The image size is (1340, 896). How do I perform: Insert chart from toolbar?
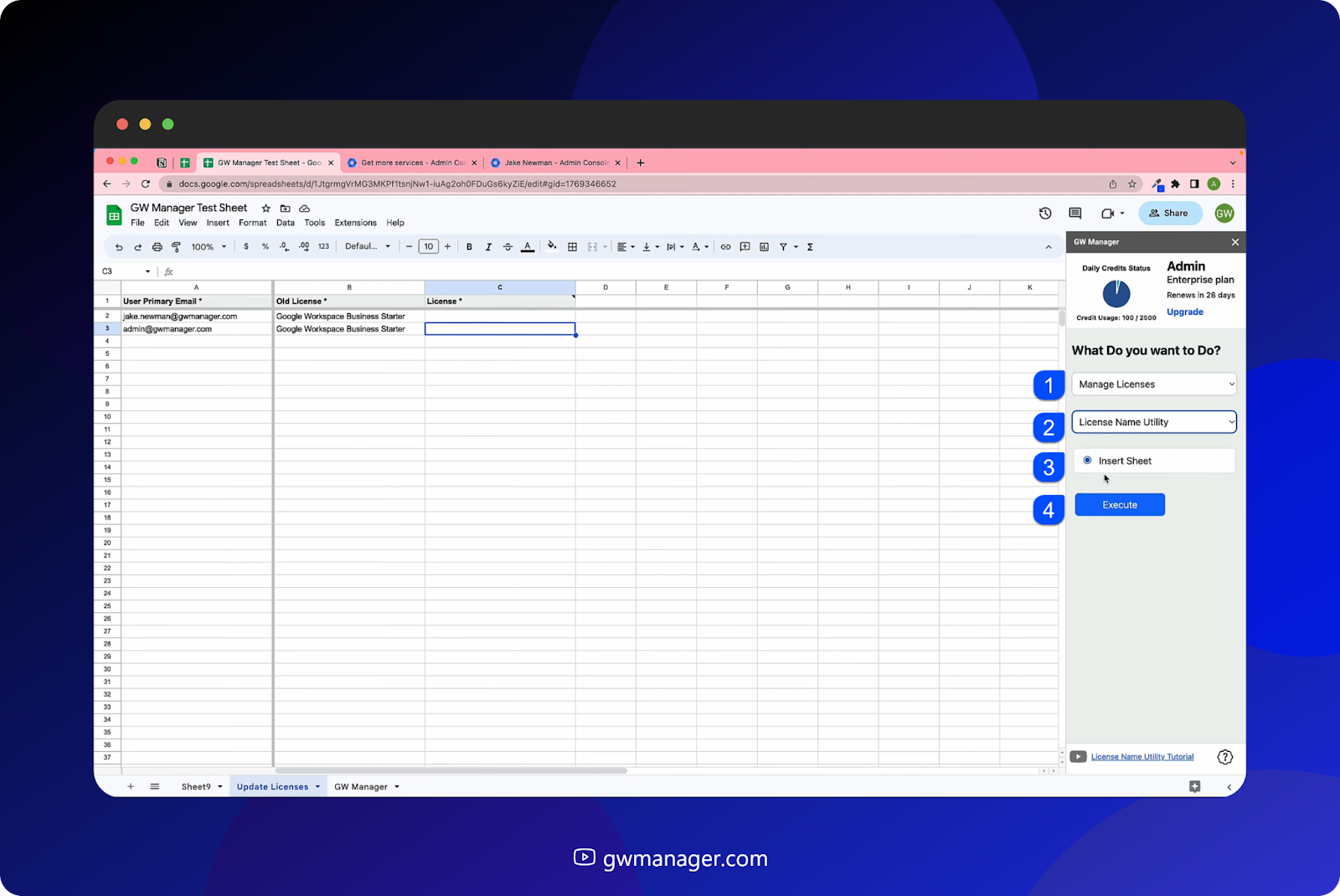pos(764,247)
